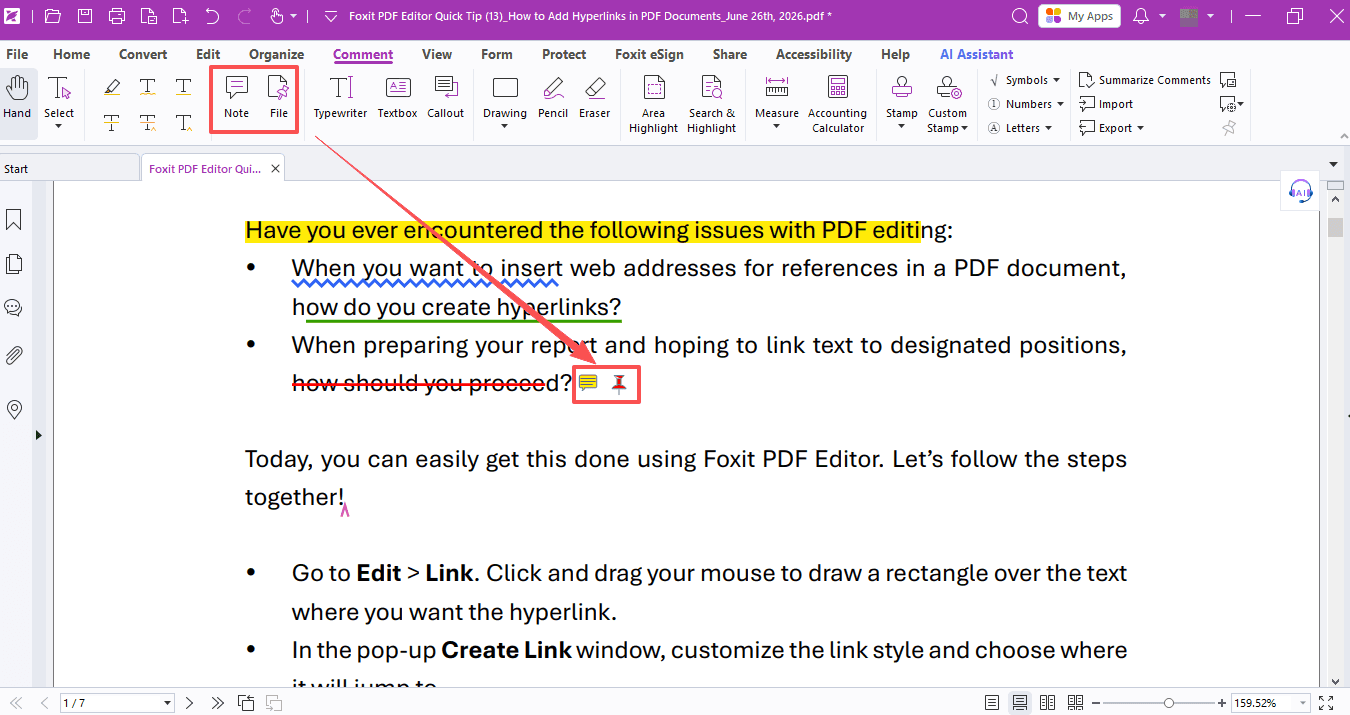Switch to continuous page view mode
This screenshot has height=715, width=1350.
coord(1019,703)
